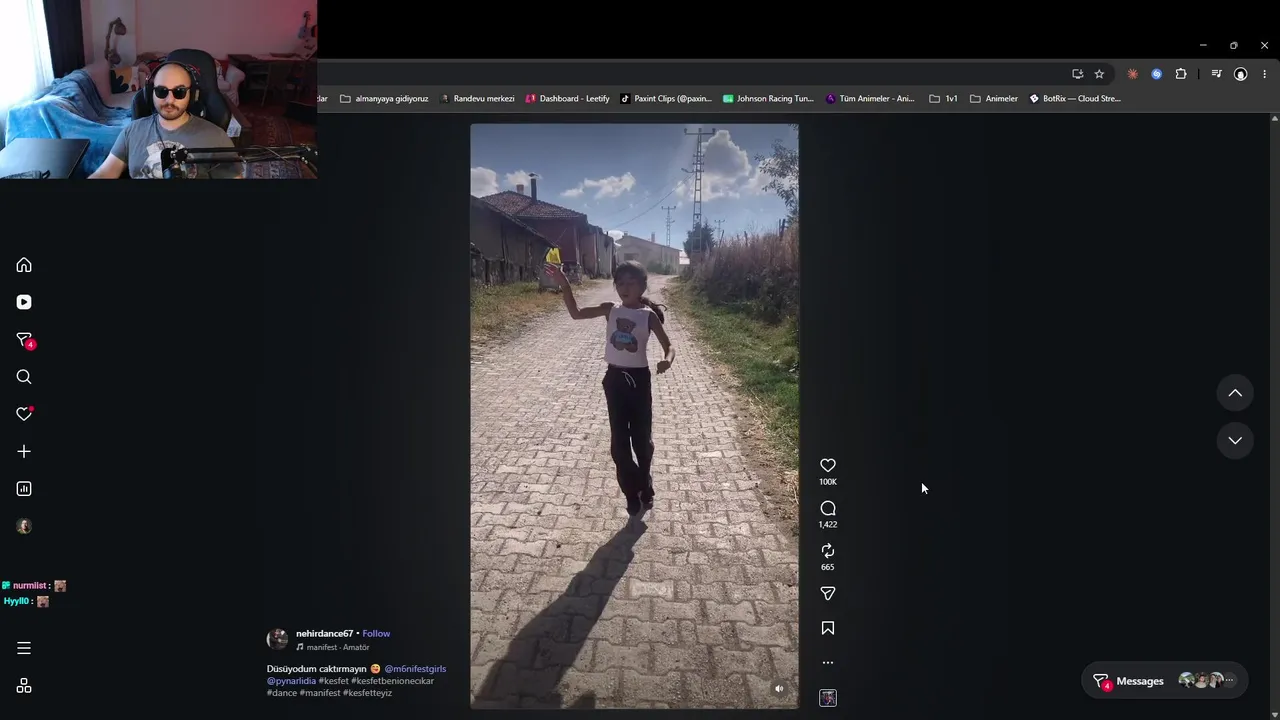1280x720 pixels.
Task: Open media controls icon in Chrome toolbar
Action: tap(1216, 74)
